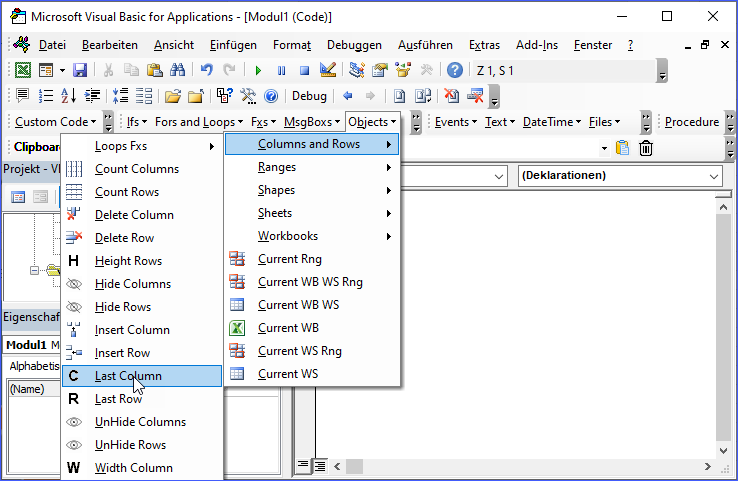Toggle Design Mode icon
The width and height of the screenshot is (738, 481).
pos(328,71)
